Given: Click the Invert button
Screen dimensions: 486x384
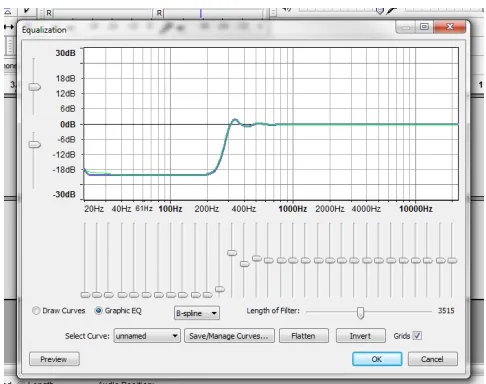Looking at the screenshot, I should [360, 336].
